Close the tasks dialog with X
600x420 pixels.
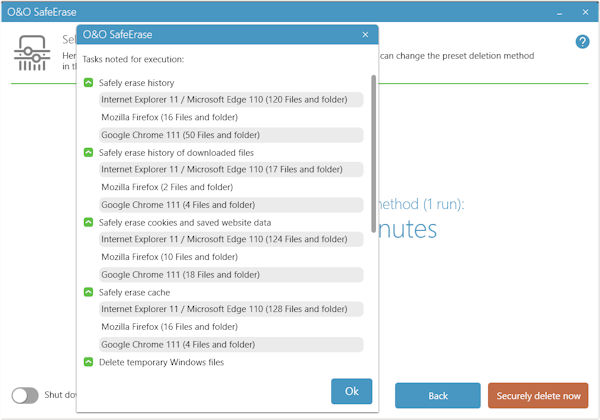365,35
